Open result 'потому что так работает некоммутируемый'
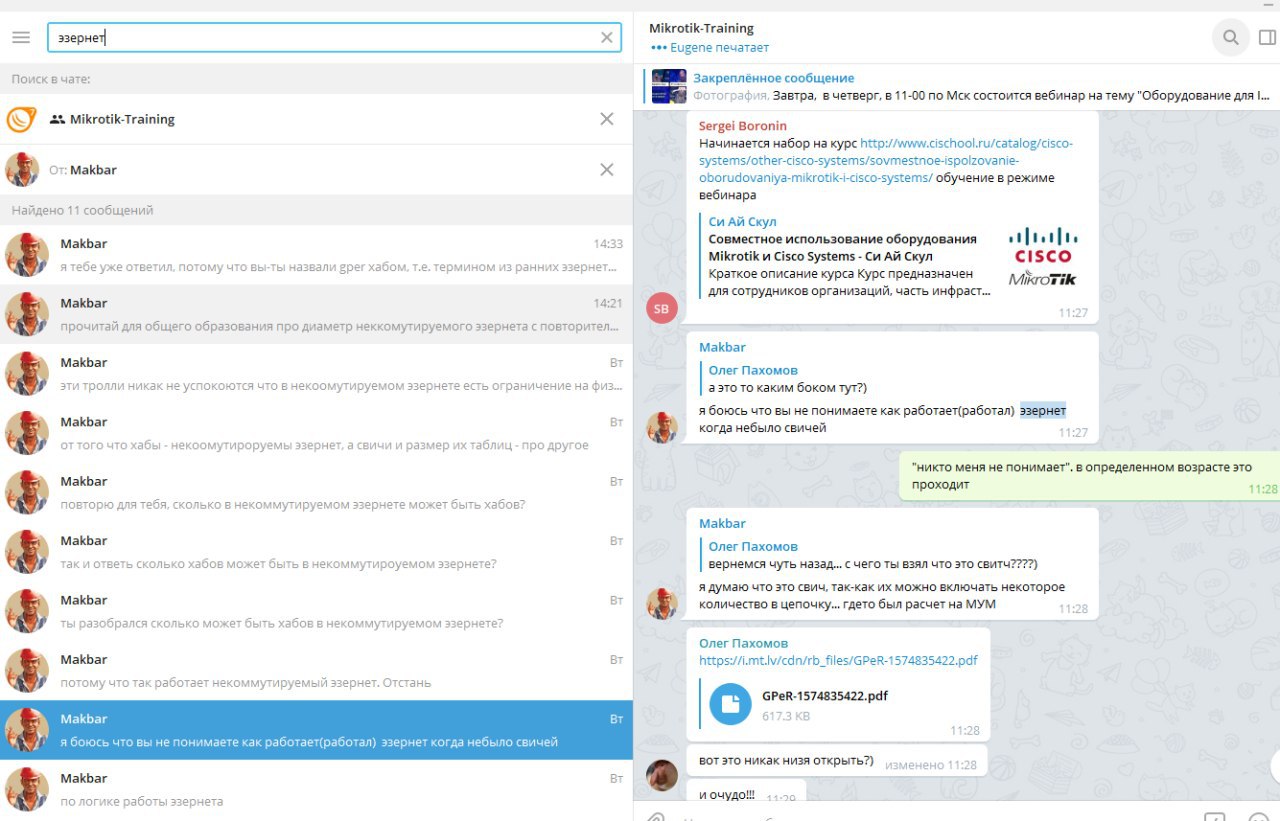The width and height of the screenshot is (1280, 821). 316,671
